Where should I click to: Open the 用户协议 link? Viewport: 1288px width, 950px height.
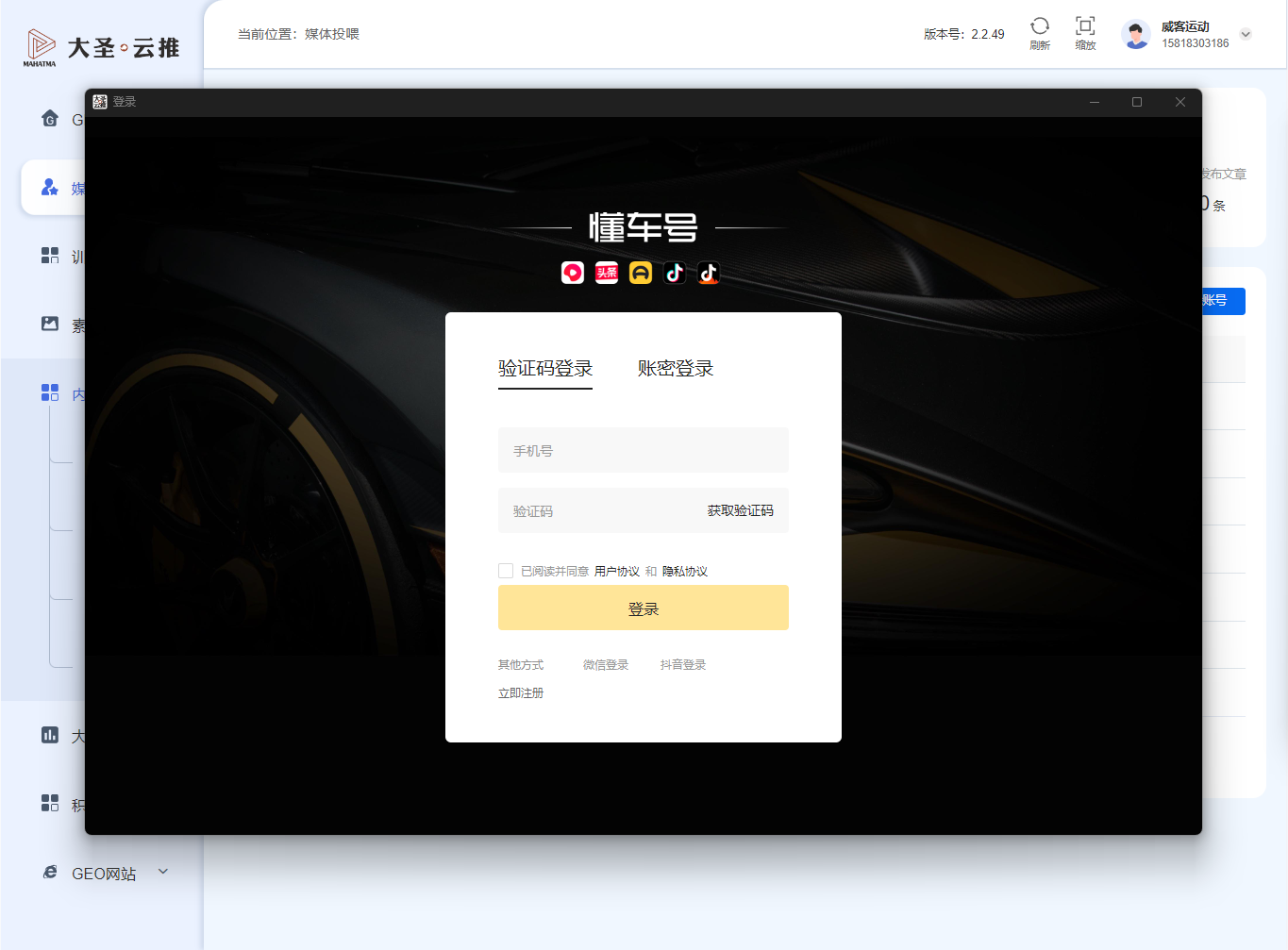[617, 572]
